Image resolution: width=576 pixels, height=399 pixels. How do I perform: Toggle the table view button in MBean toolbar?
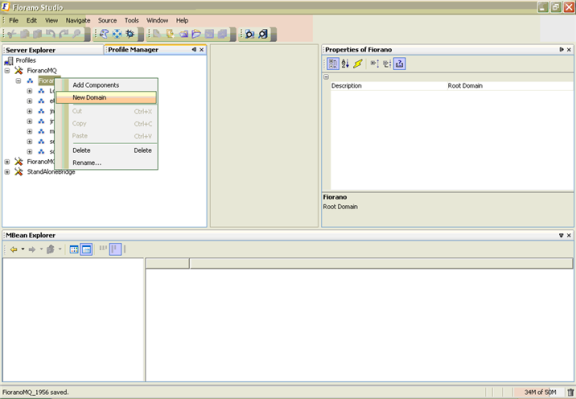click(74, 249)
